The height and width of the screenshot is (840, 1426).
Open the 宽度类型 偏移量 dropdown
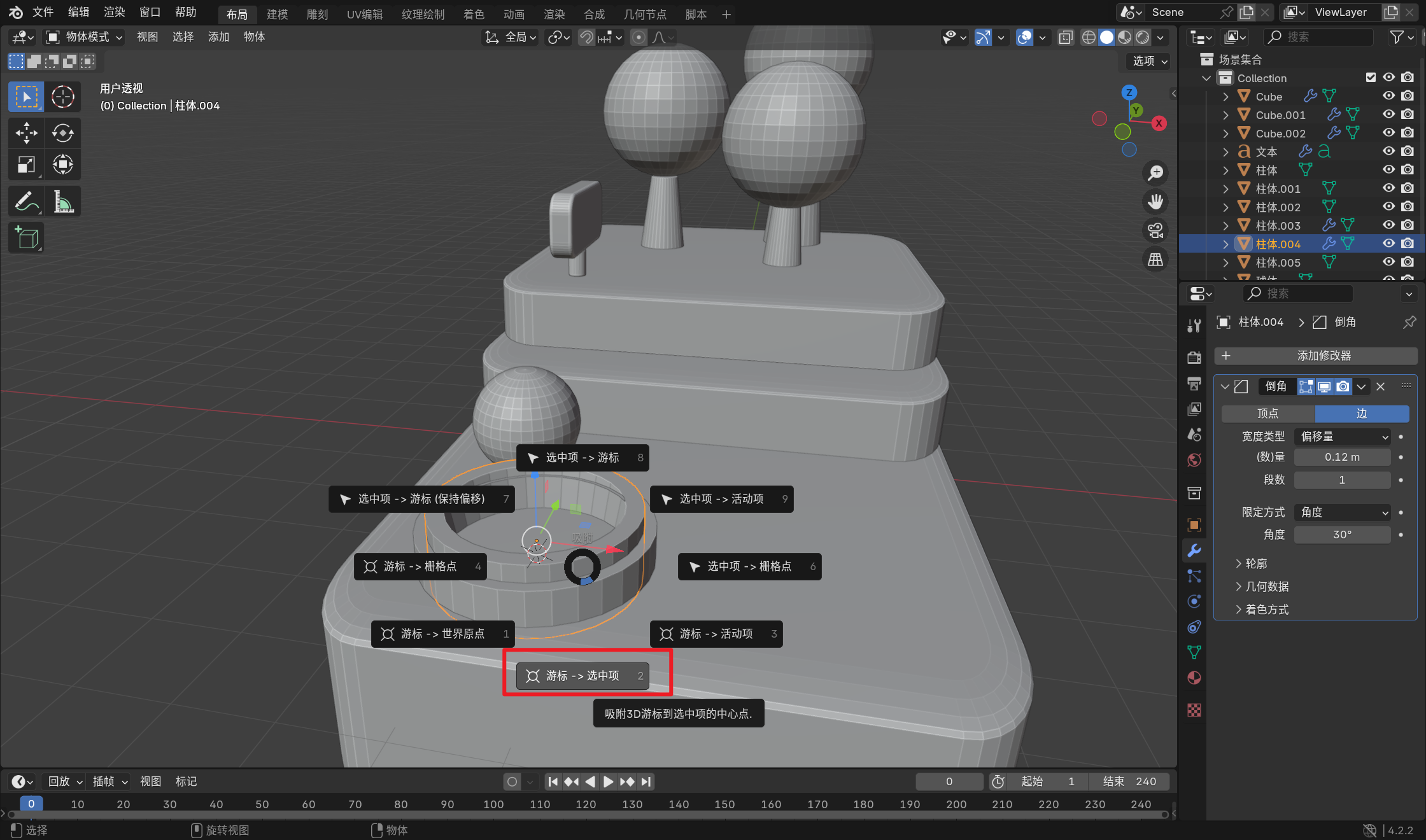(1343, 437)
